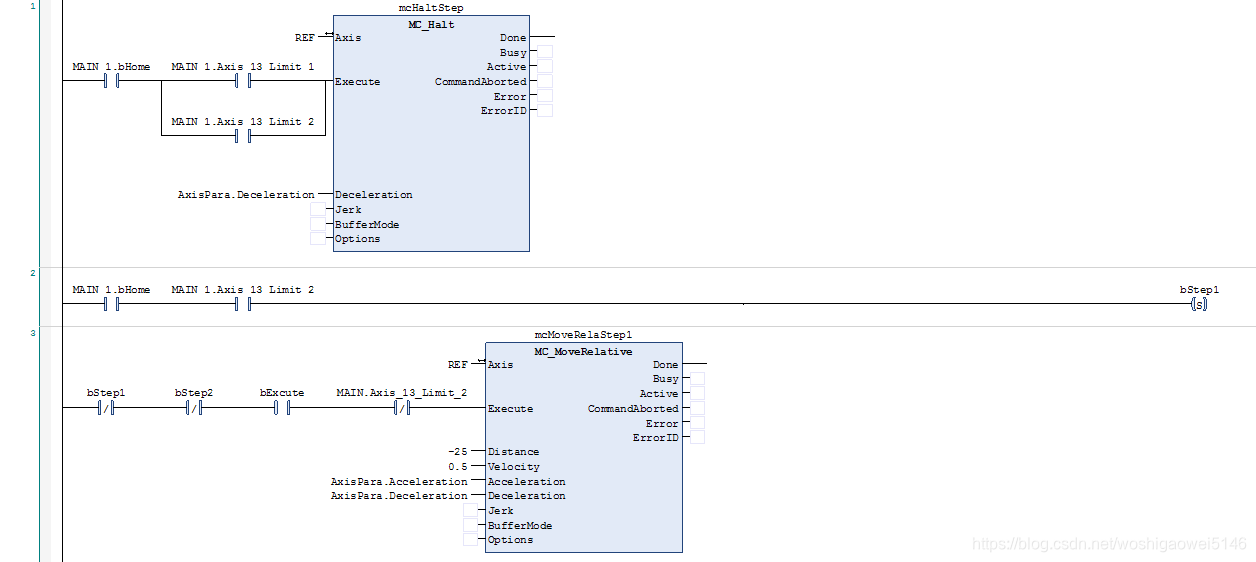Select the parallel Axis 13 Limit 2 contact in network 1

coord(242,136)
